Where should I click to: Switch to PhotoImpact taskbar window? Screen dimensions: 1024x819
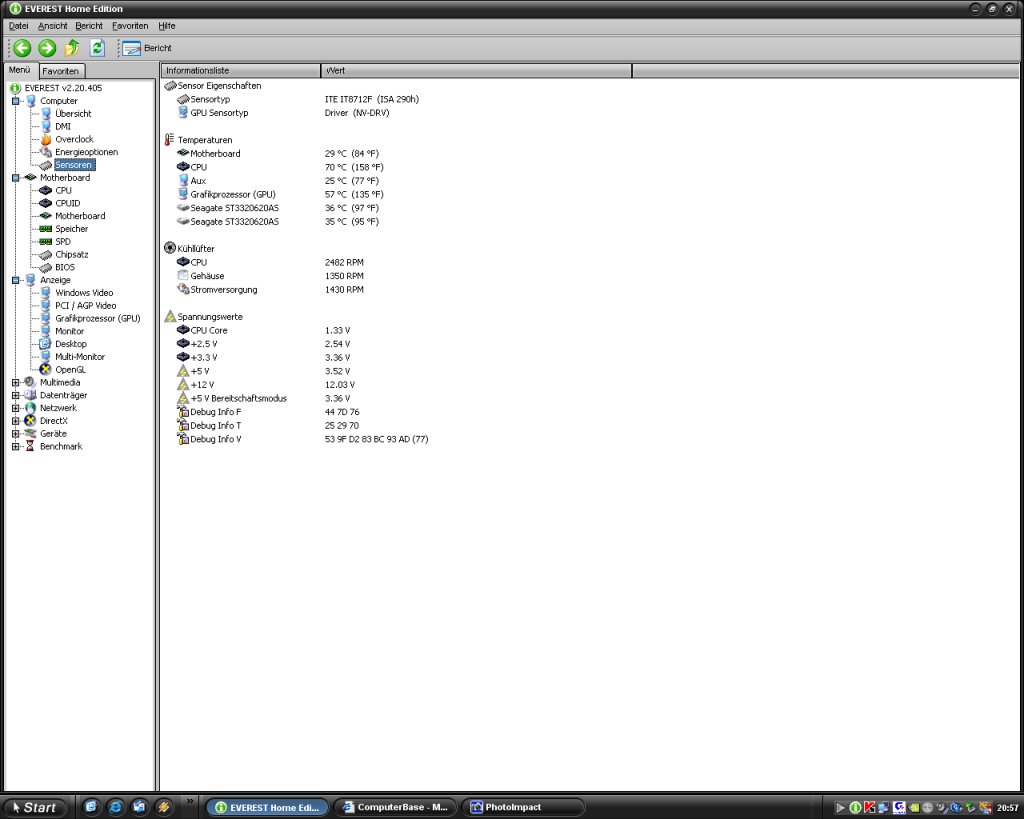point(522,807)
